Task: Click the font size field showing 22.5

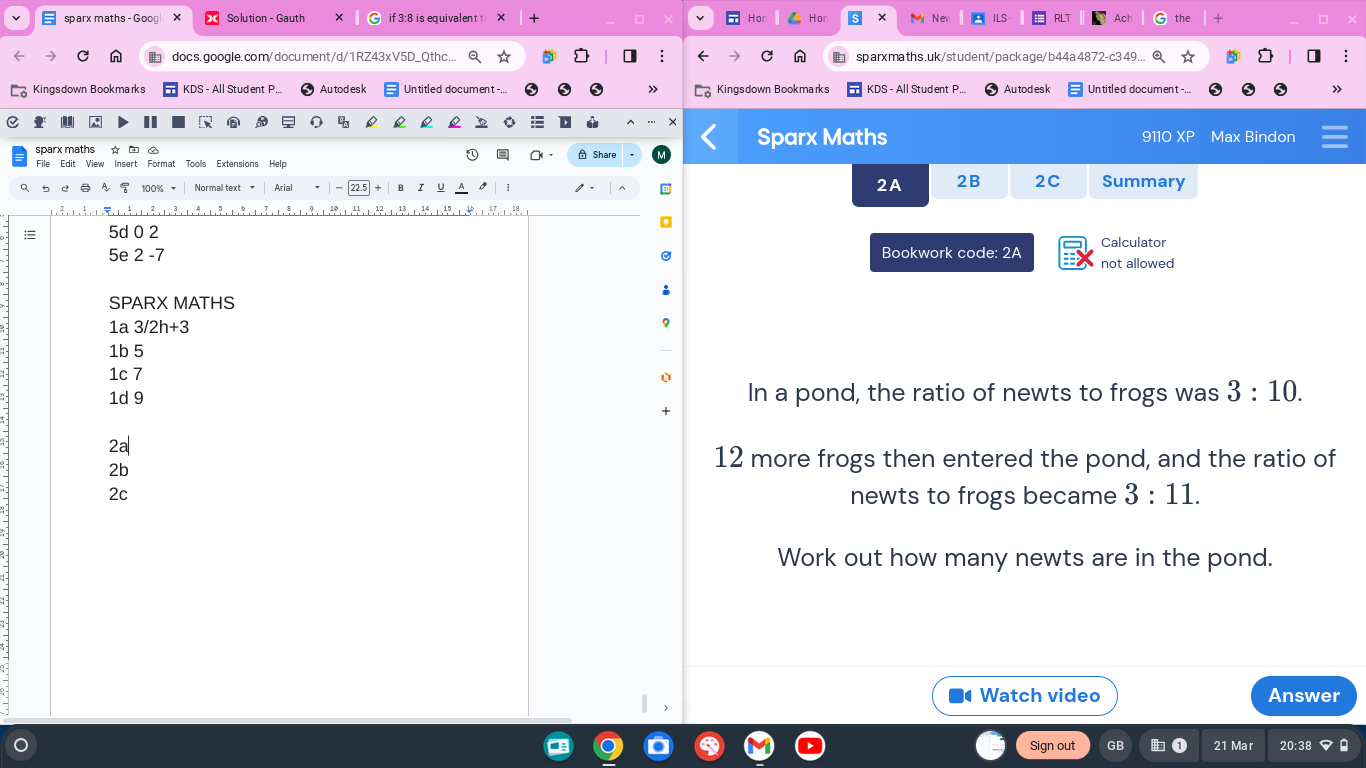Action: tap(358, 188)
